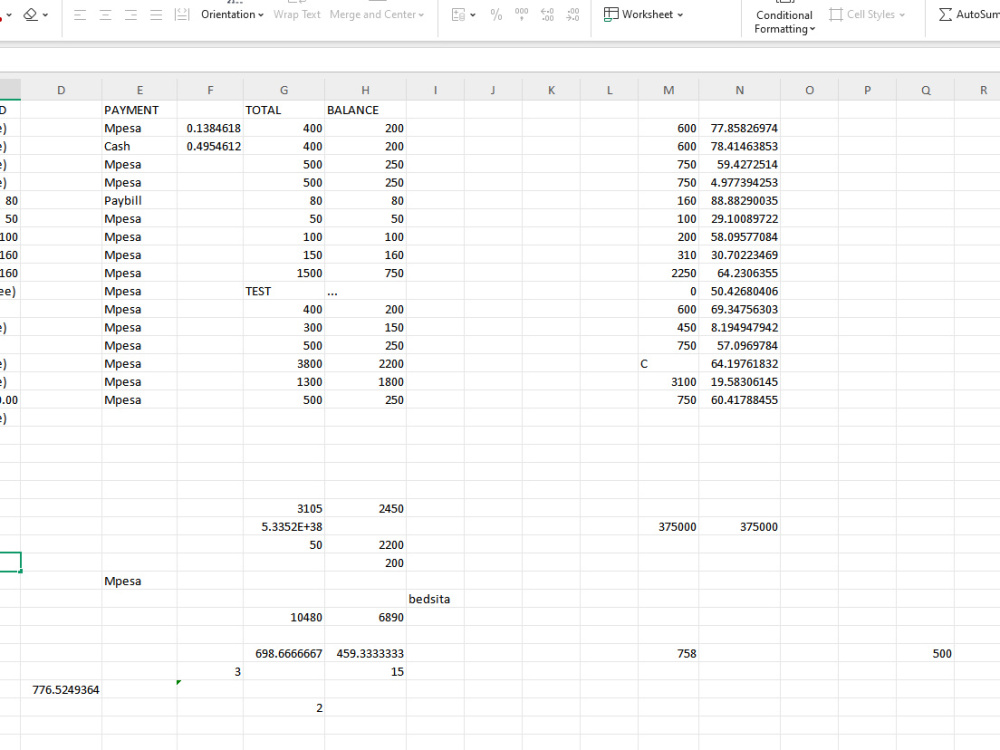This screenshot has height=750, width=1000.
Task: Select the cell containing Paybill
Action: (x=140, y=200)
